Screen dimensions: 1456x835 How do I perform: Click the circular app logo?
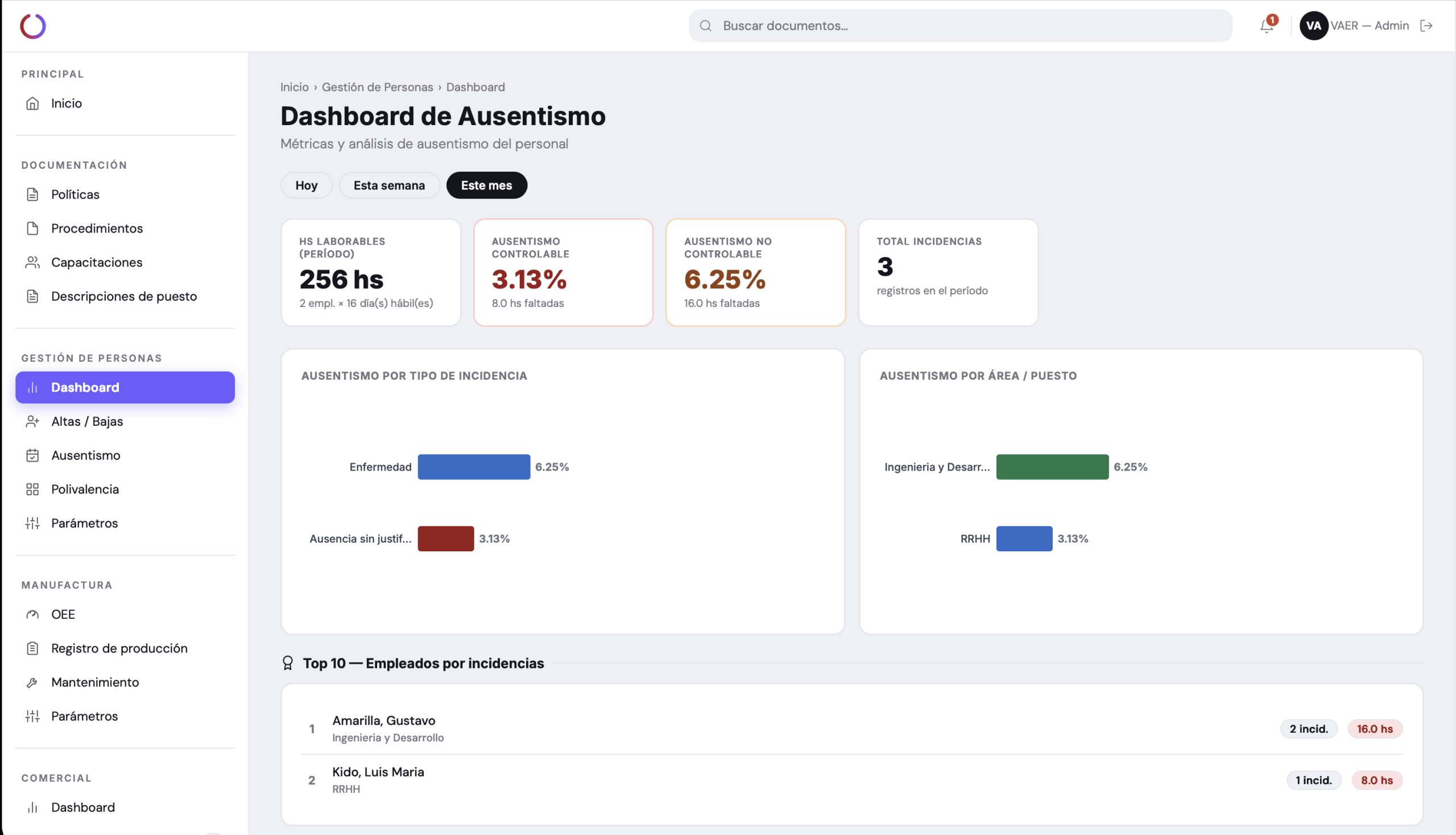pyautogui.click(x=32, y=26)
